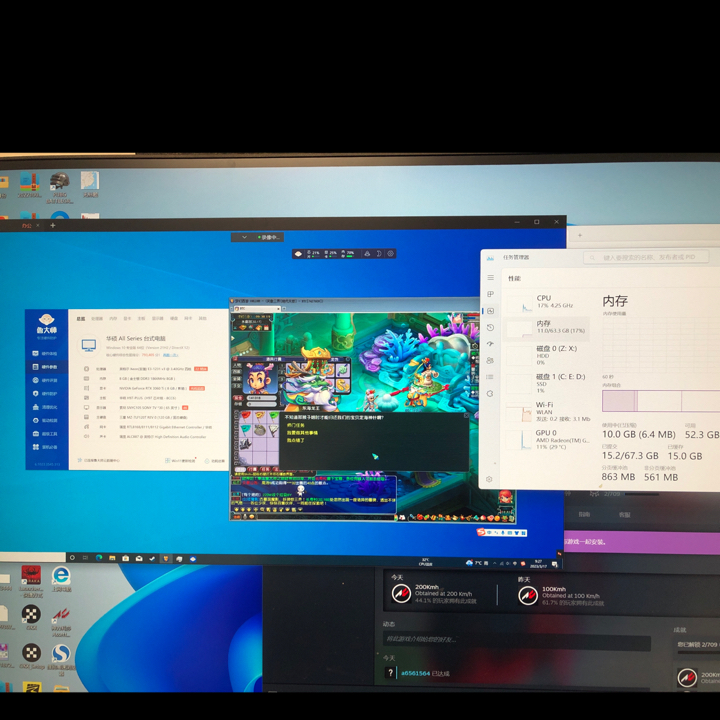Open Microsoft Store on remote taskbar
Image resolution: width=720 pixels, height=720 pixels.
[125, 558]
